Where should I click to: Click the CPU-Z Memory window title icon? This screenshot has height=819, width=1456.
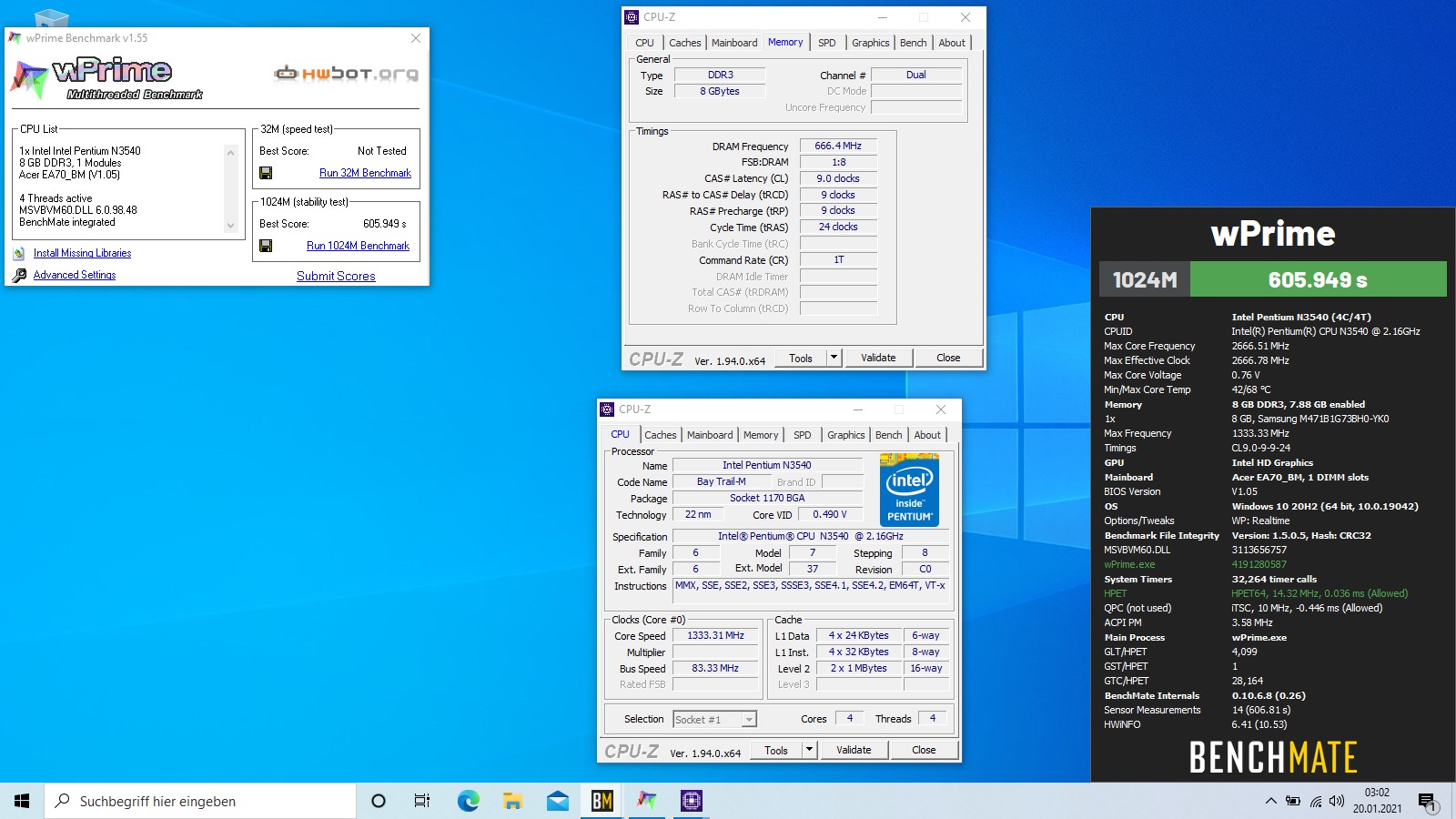pyautogui.click(x=632, y=17)
